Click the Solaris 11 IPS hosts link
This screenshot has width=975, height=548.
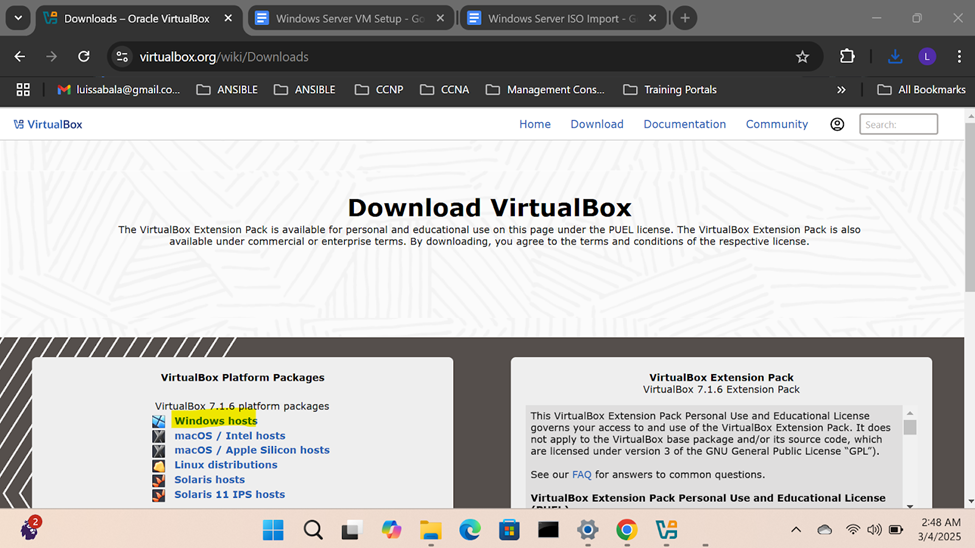229,495
